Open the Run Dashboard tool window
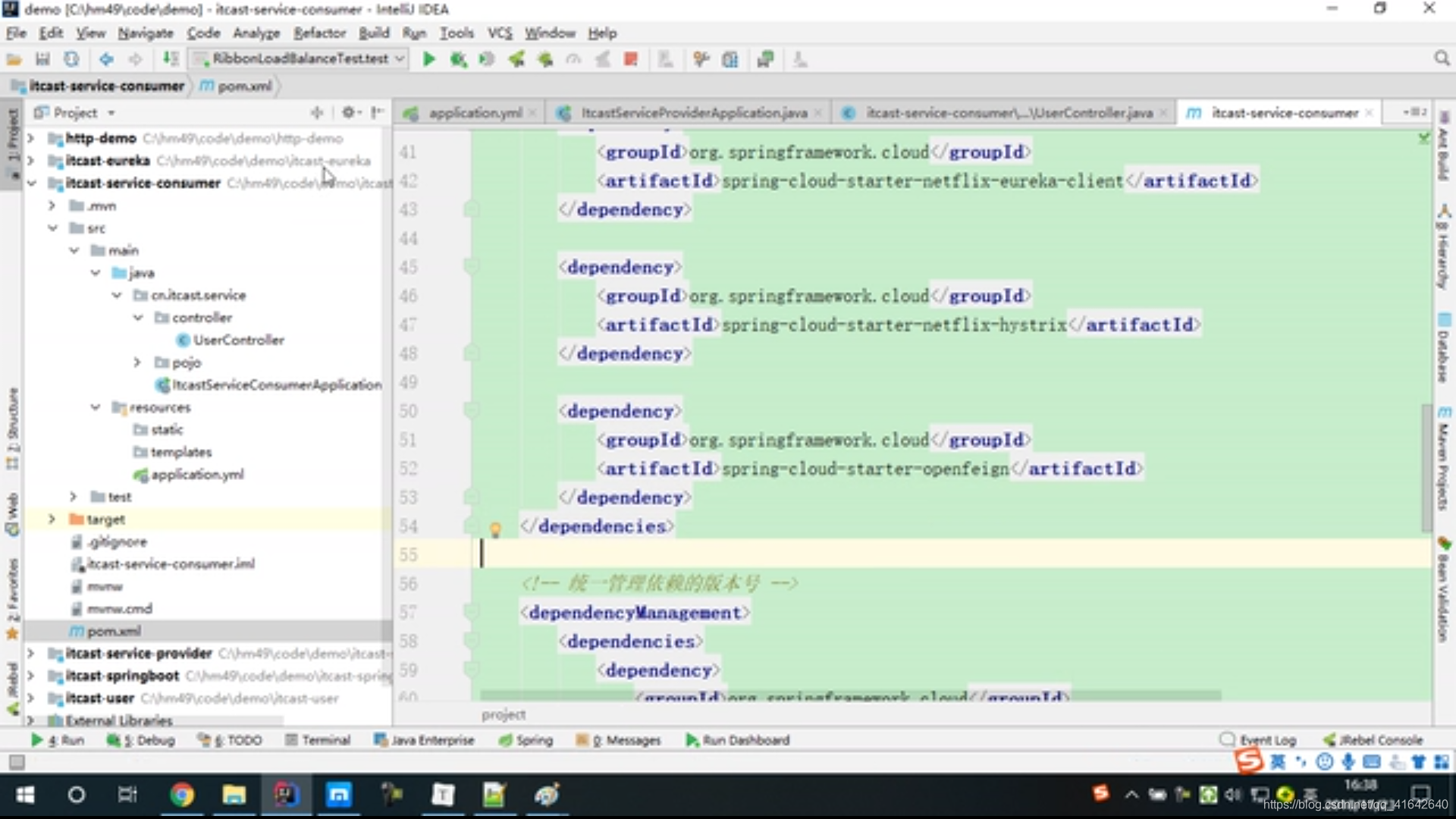The image size is (1456, 819). [738, 740]
